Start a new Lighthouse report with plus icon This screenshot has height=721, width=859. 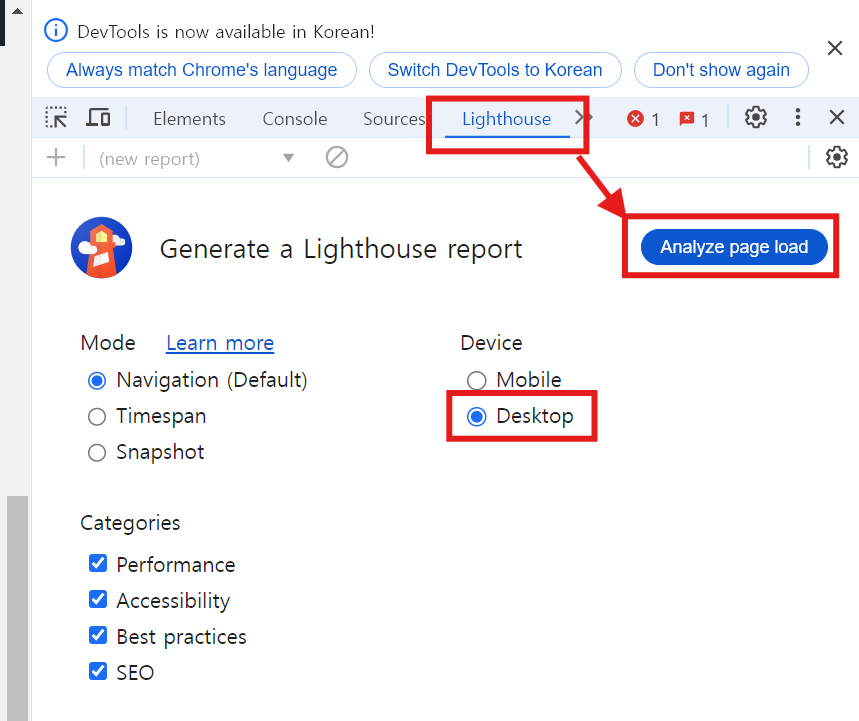(x=56, y=157)
